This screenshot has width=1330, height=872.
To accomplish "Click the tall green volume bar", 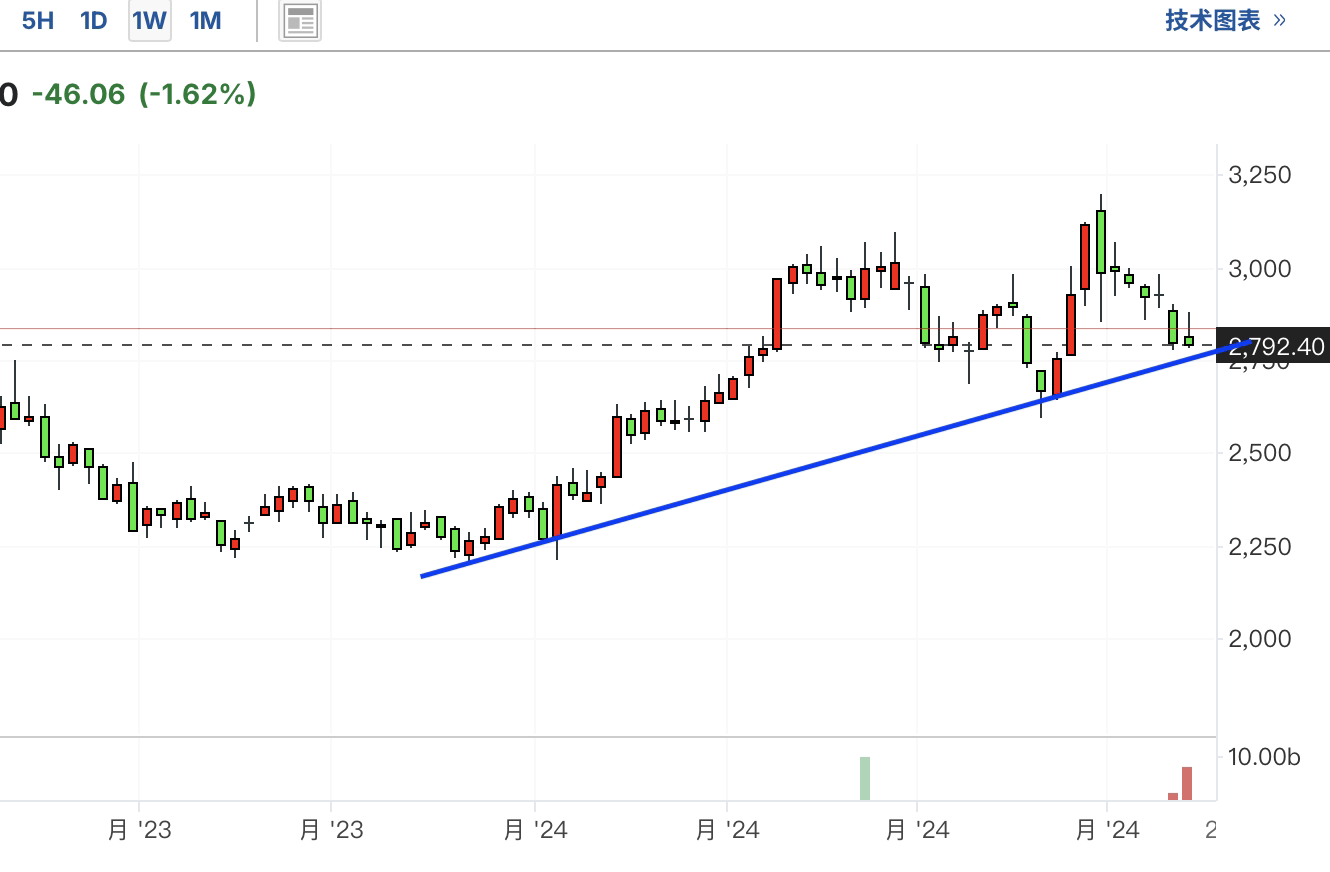I will [x=865, y=779].
